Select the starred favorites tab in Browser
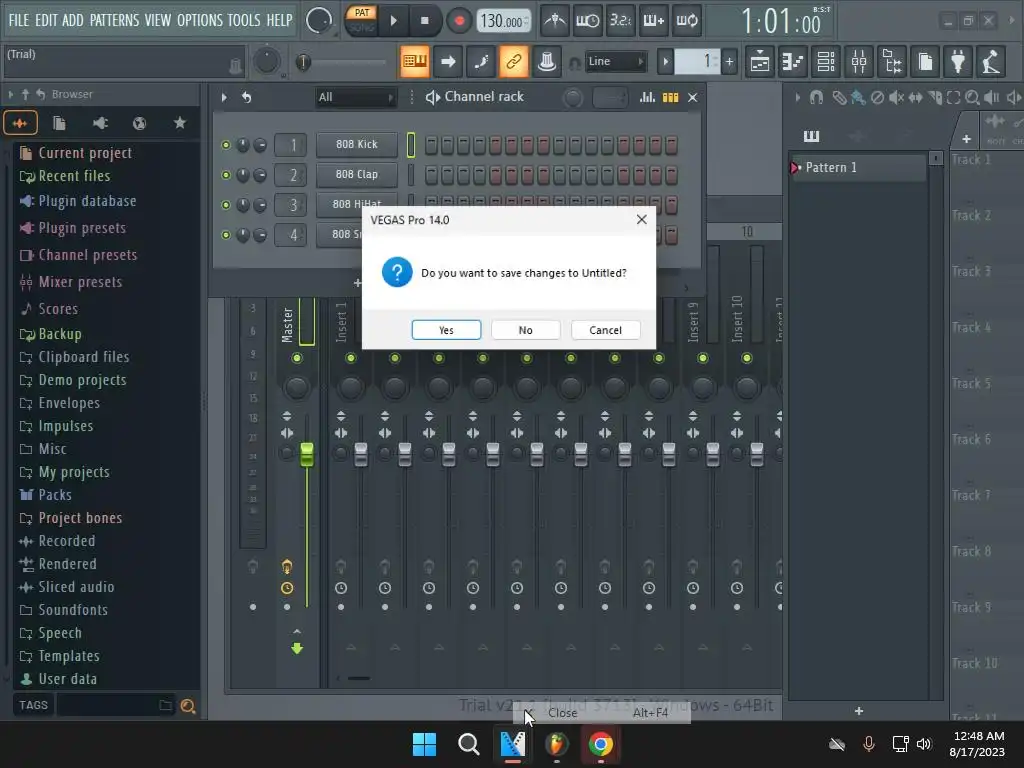The width and height of the screenshot is (1024, 768). pyautogui.click(x=180, y=123)
